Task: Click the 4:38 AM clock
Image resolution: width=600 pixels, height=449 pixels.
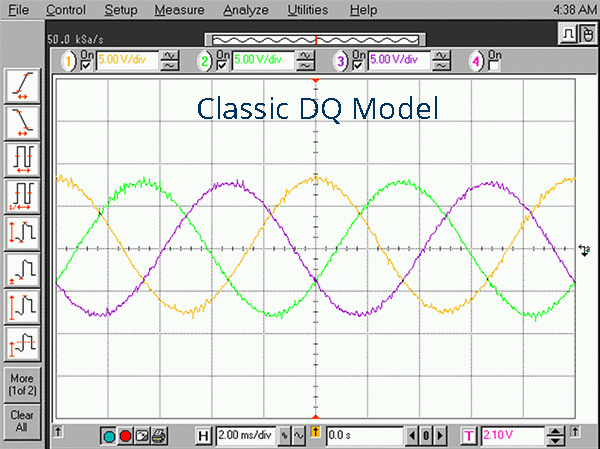Action: pos(575,10)
